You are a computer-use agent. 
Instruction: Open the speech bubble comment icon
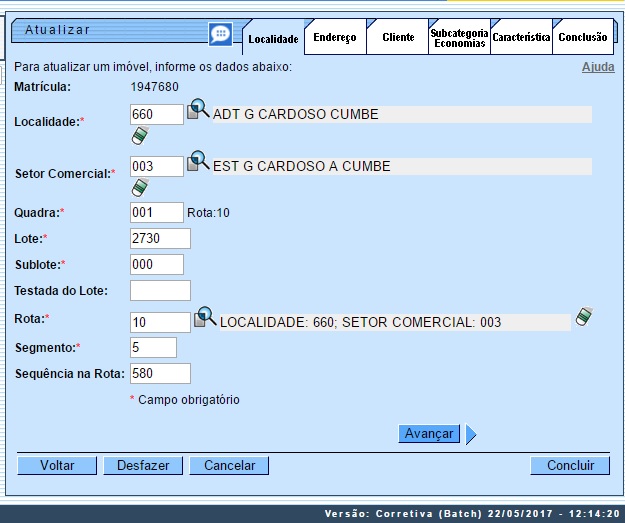pyautogui.click(x=220, y=35)
